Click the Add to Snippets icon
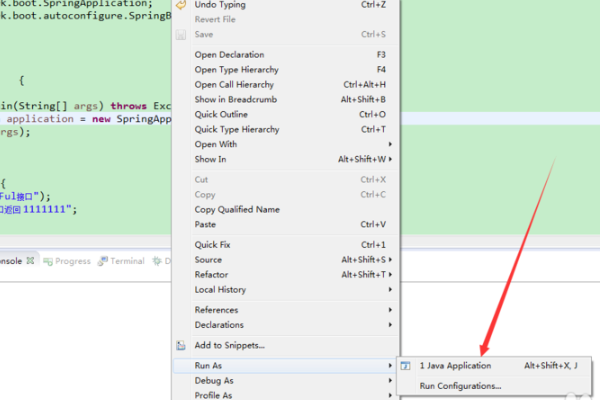Screen dimensions: 600x400 181,345
